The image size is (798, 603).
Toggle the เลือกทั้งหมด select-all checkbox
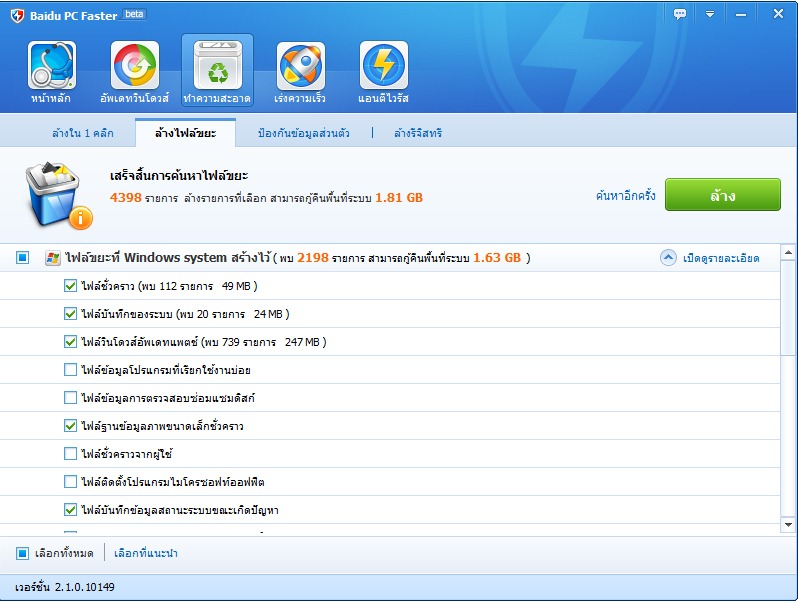(22, 553)
